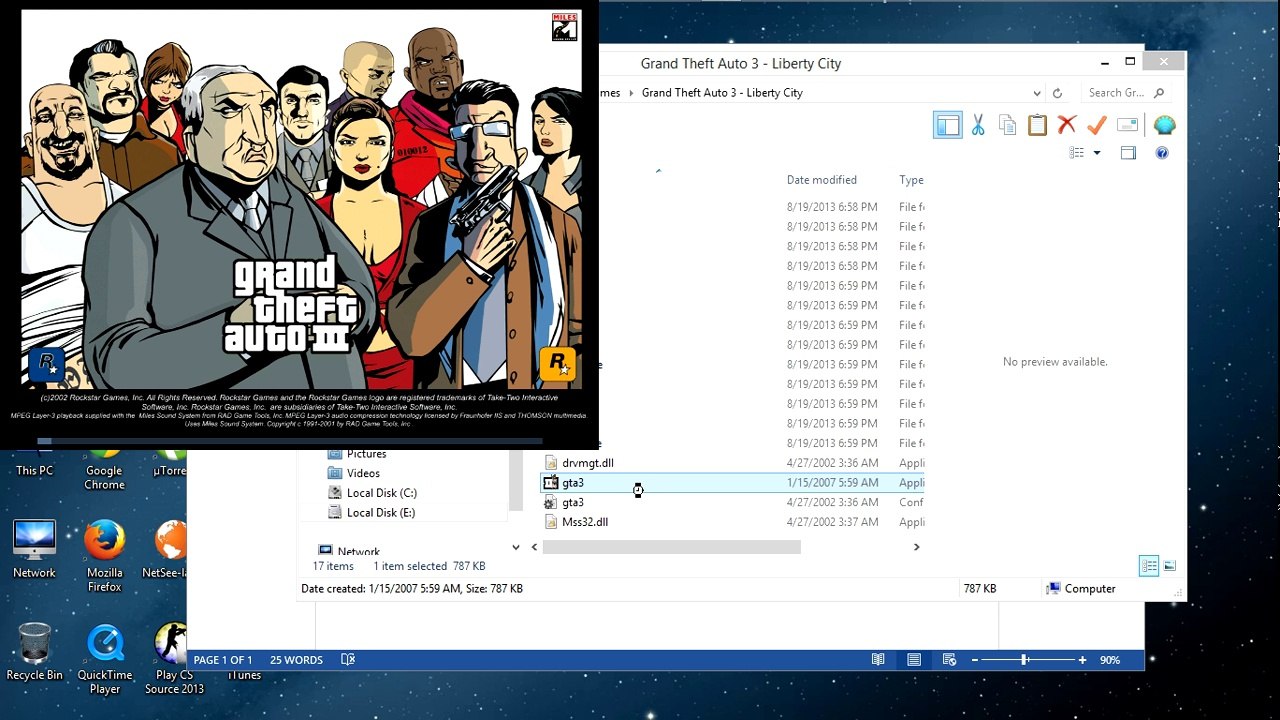Click the orange checkmark Properties icon
This screenshot has height=720, width=1280.
1097,125
